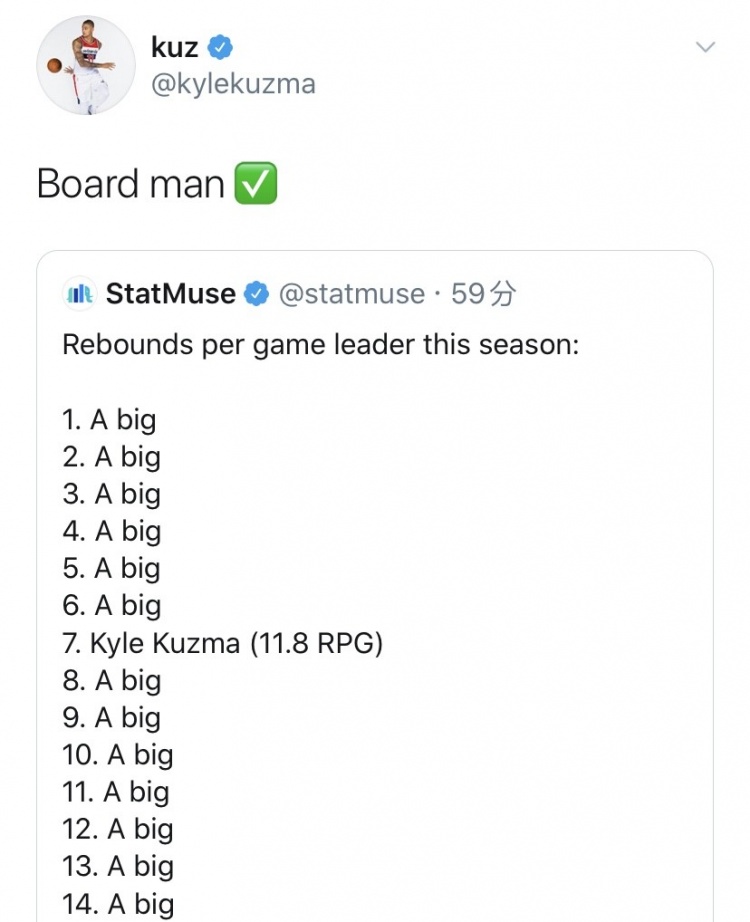750x922 pixels.
Task: Click list item "14. A big"
Action: tap(118, 904)
